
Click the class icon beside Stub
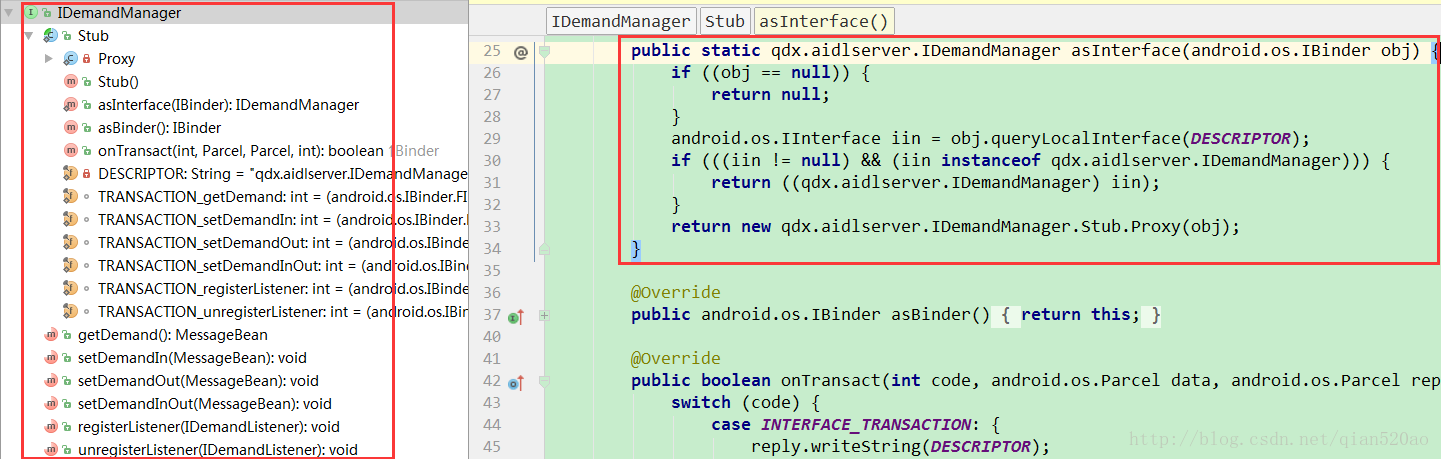click(x=50, y=36)
